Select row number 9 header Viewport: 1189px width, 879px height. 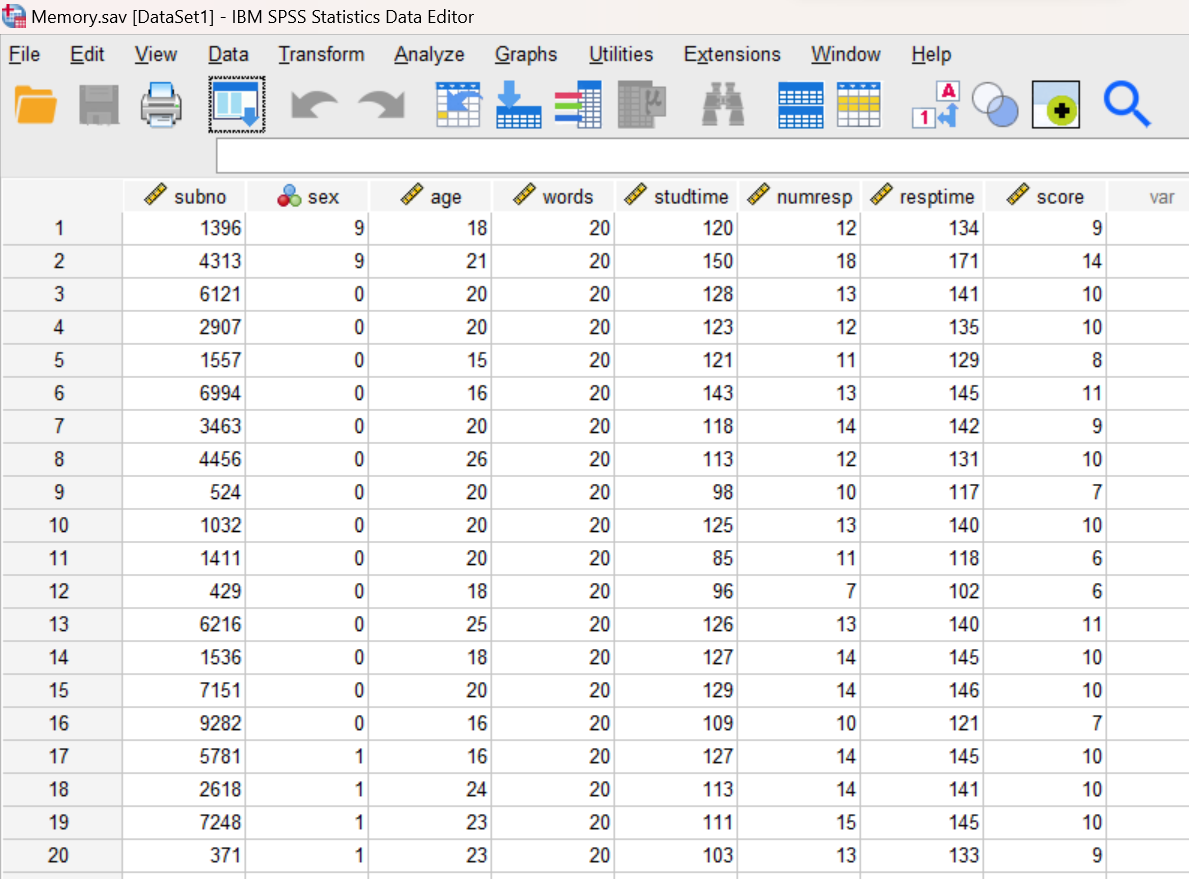[x=60, y=491]
